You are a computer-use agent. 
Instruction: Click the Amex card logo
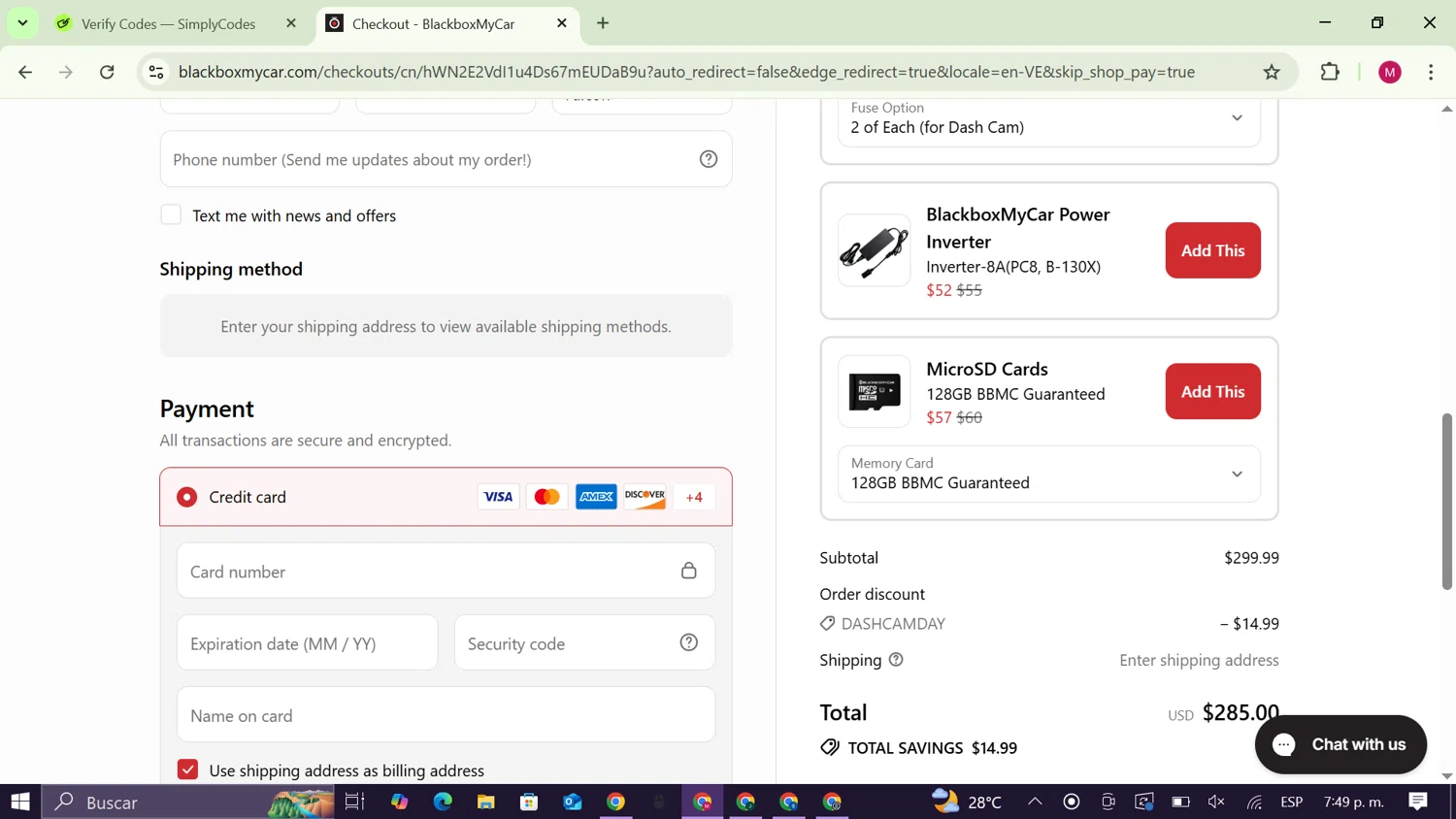coord(596,497)
